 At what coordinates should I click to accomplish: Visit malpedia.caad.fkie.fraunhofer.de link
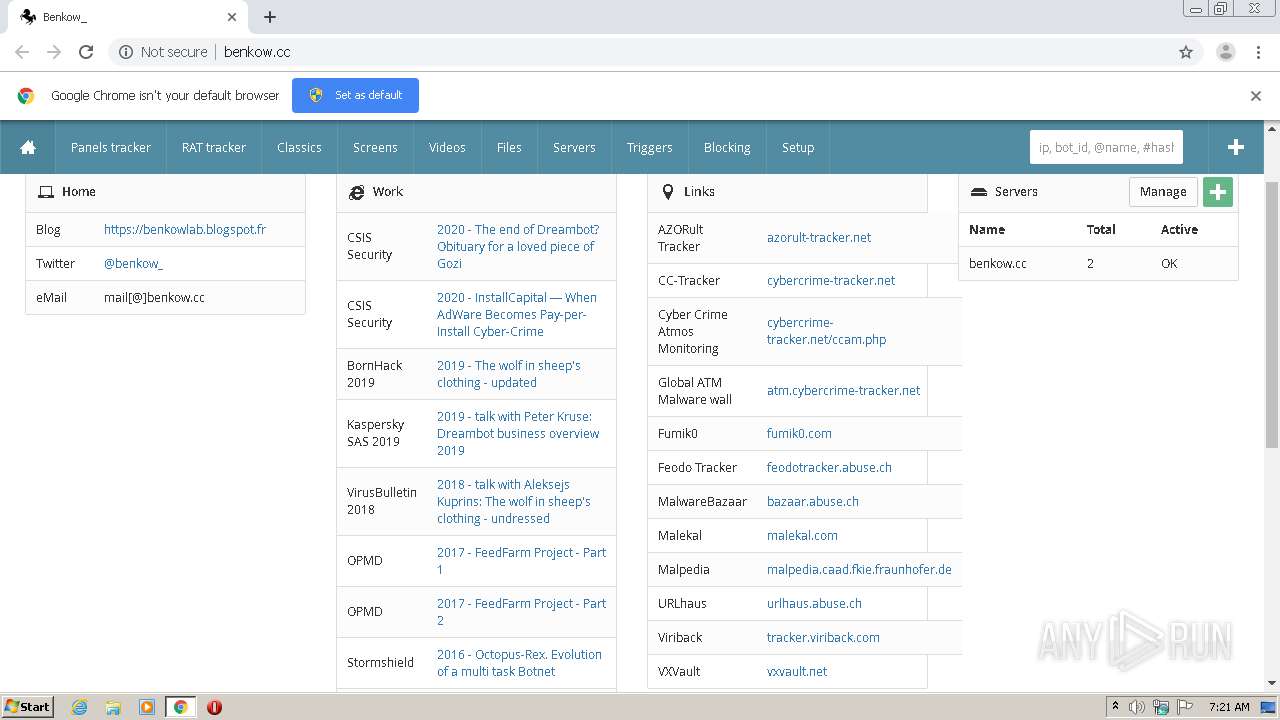859,569
